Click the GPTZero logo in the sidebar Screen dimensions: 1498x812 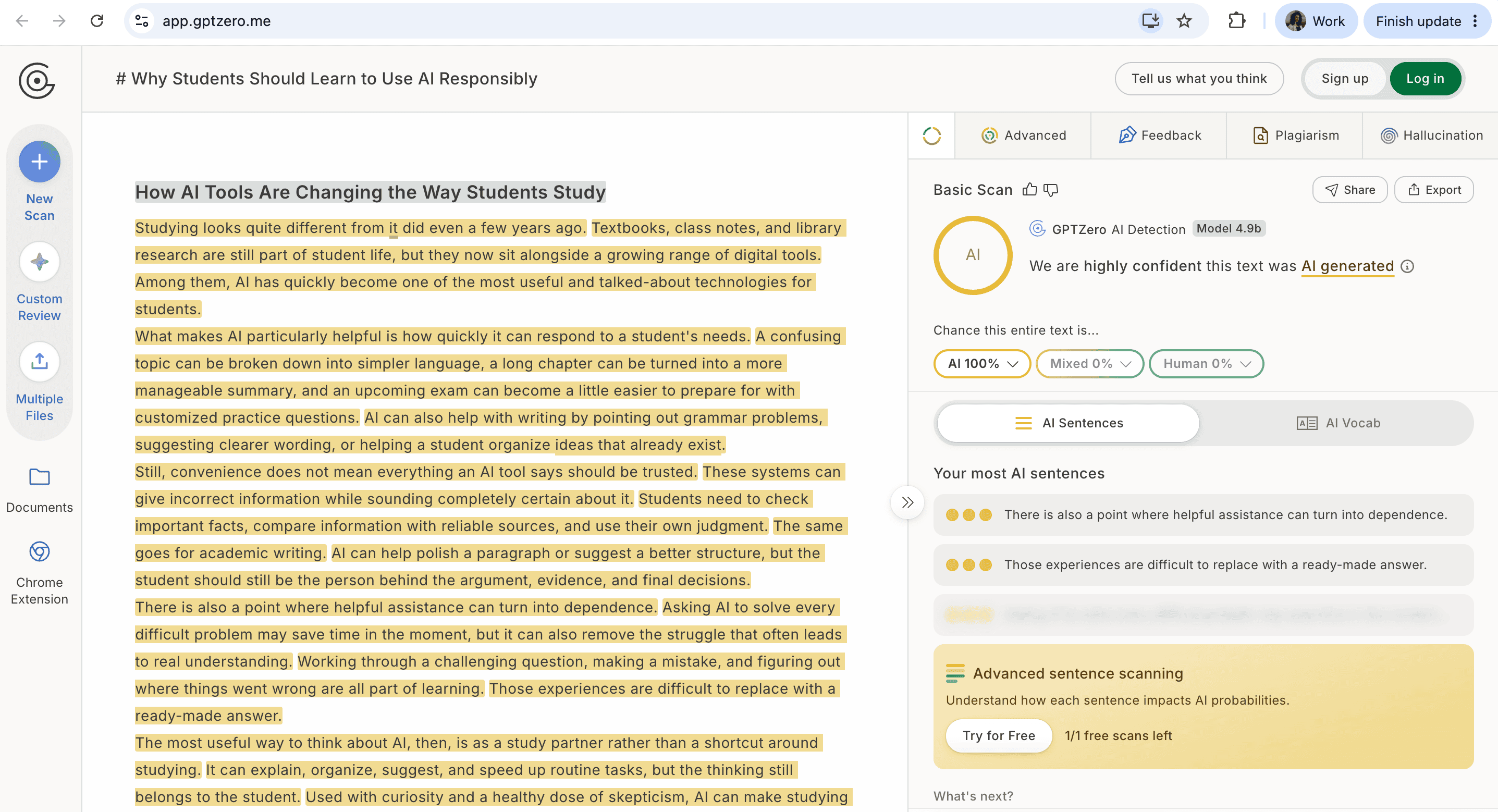click(36, 81)
